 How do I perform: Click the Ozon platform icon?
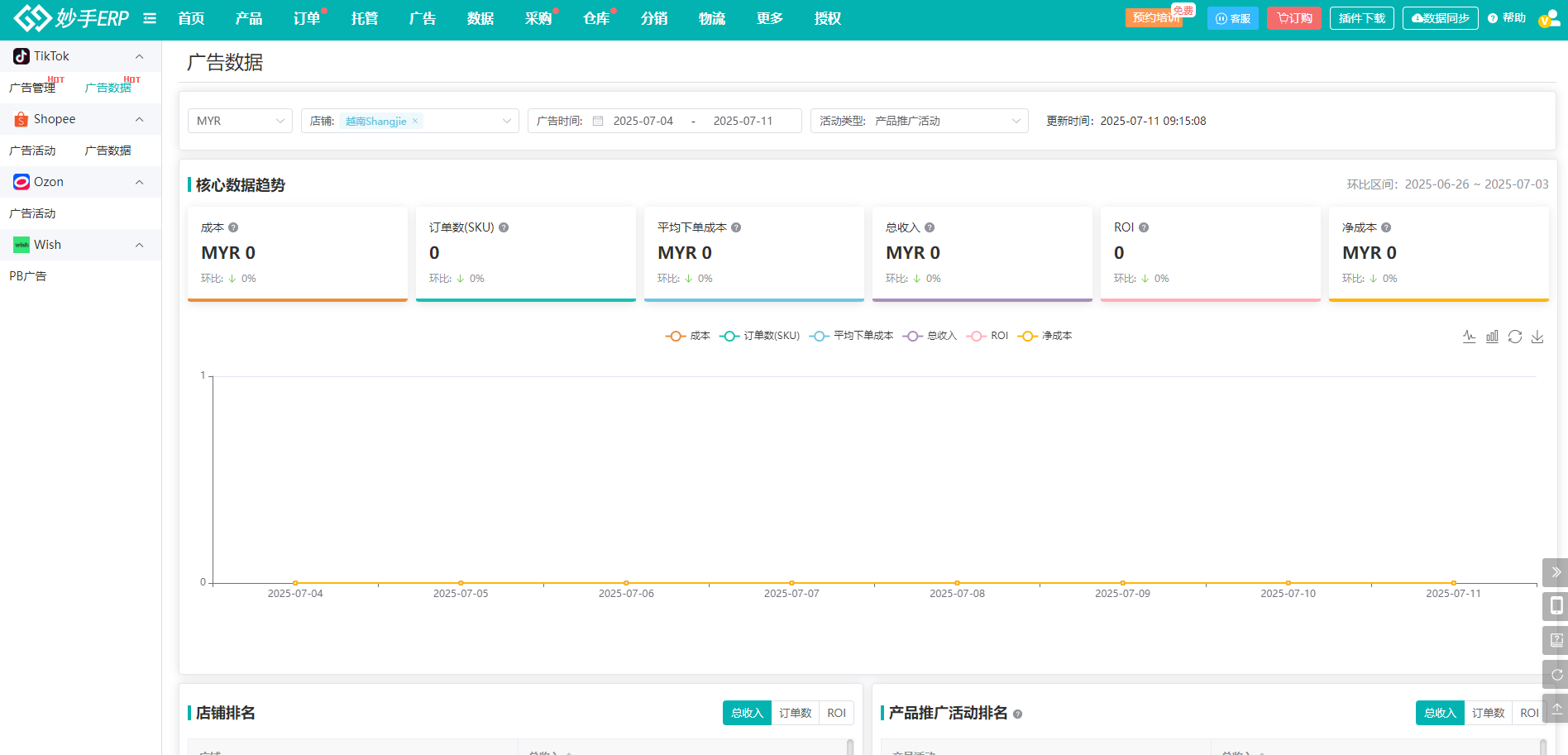22,182
